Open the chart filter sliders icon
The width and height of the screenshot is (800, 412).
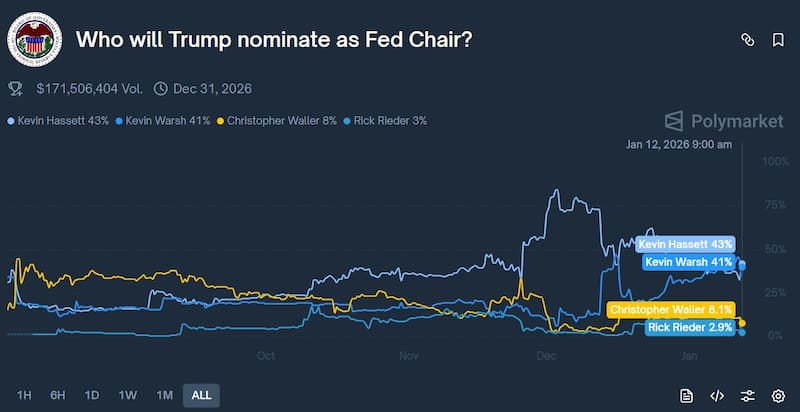pos(747,395)
